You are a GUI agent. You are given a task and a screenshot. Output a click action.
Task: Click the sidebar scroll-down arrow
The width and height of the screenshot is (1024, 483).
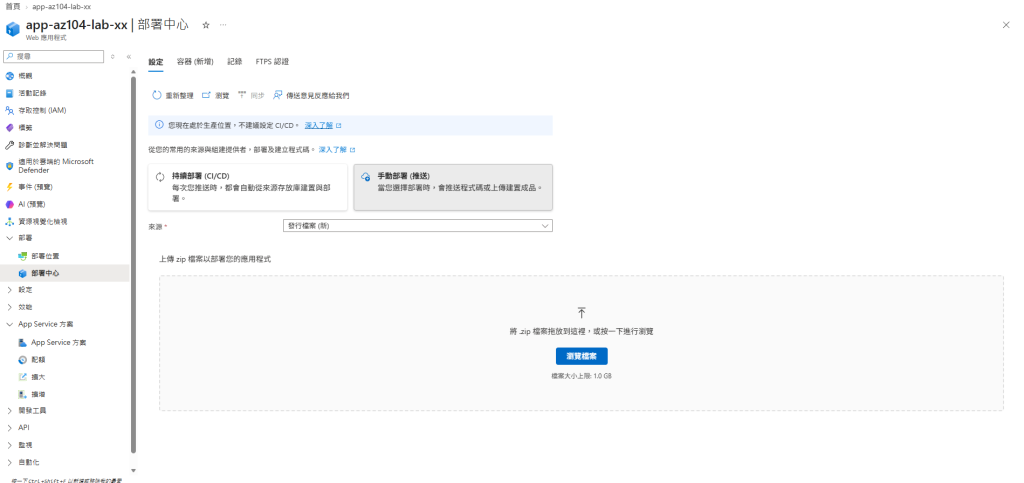(134, 470)
